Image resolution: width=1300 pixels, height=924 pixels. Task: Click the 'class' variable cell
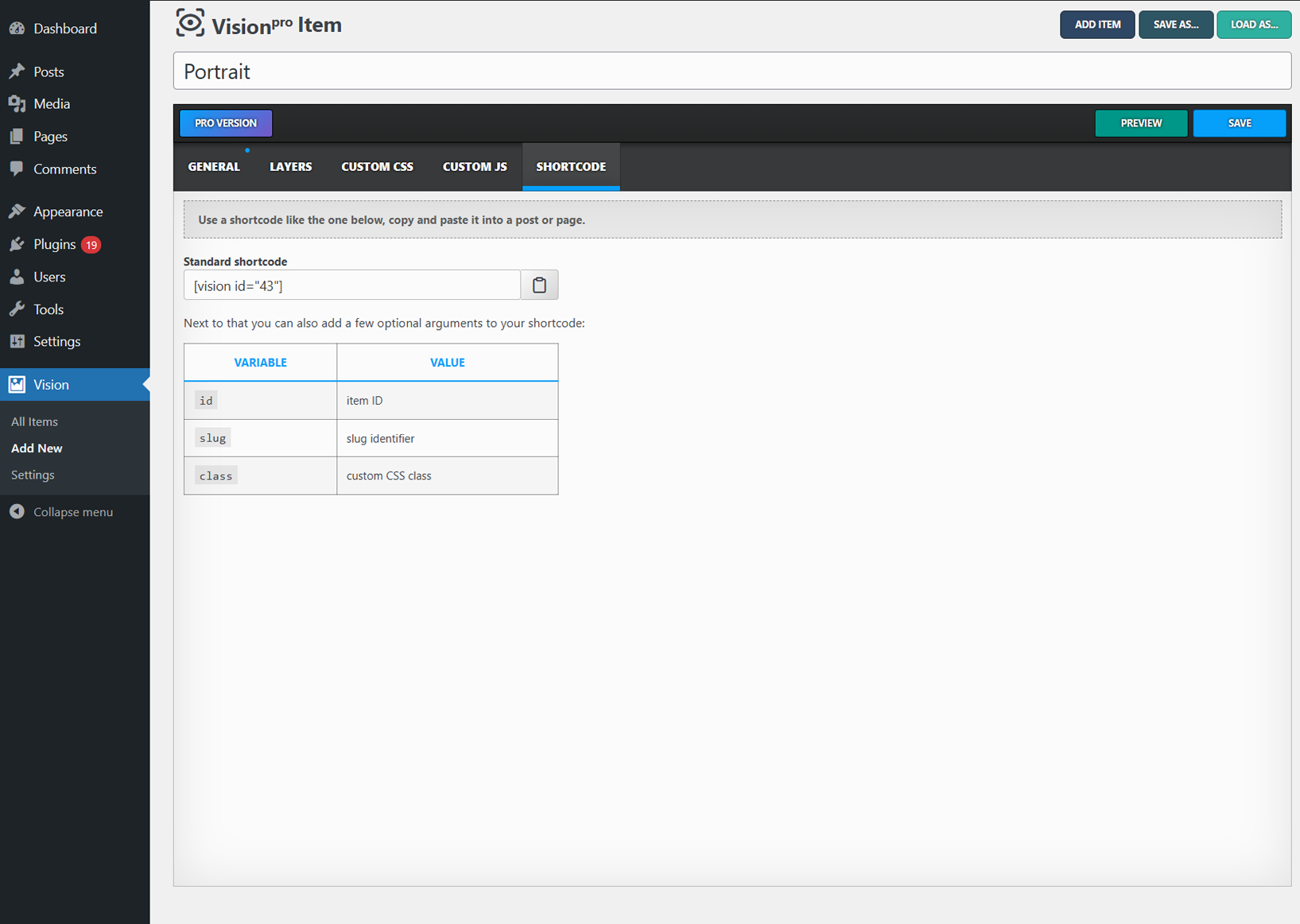coord(260,476)
